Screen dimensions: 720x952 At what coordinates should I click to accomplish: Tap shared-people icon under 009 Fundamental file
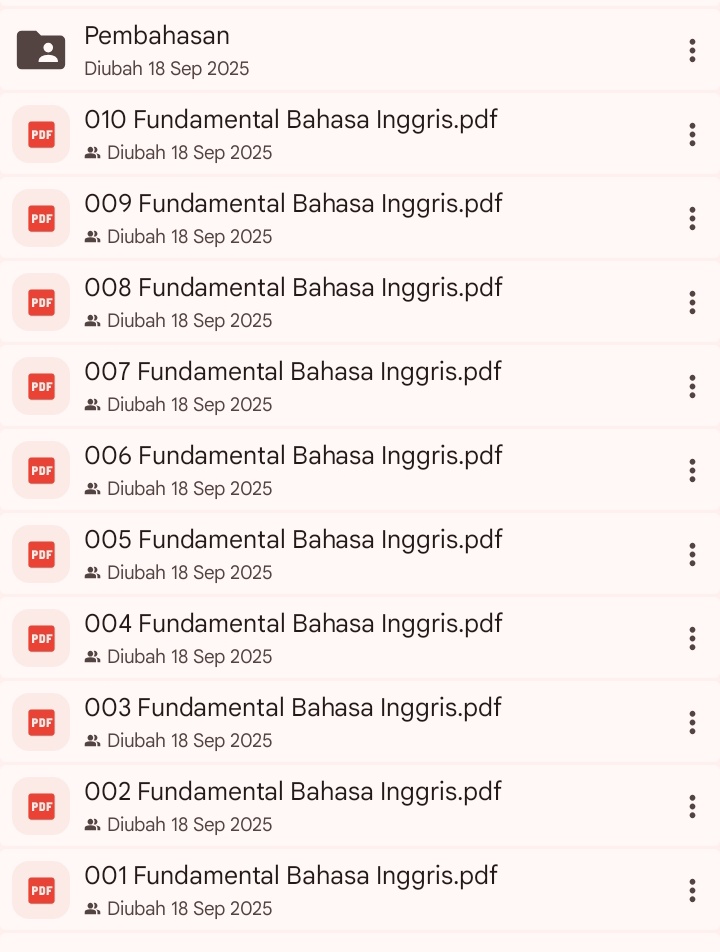92,236
